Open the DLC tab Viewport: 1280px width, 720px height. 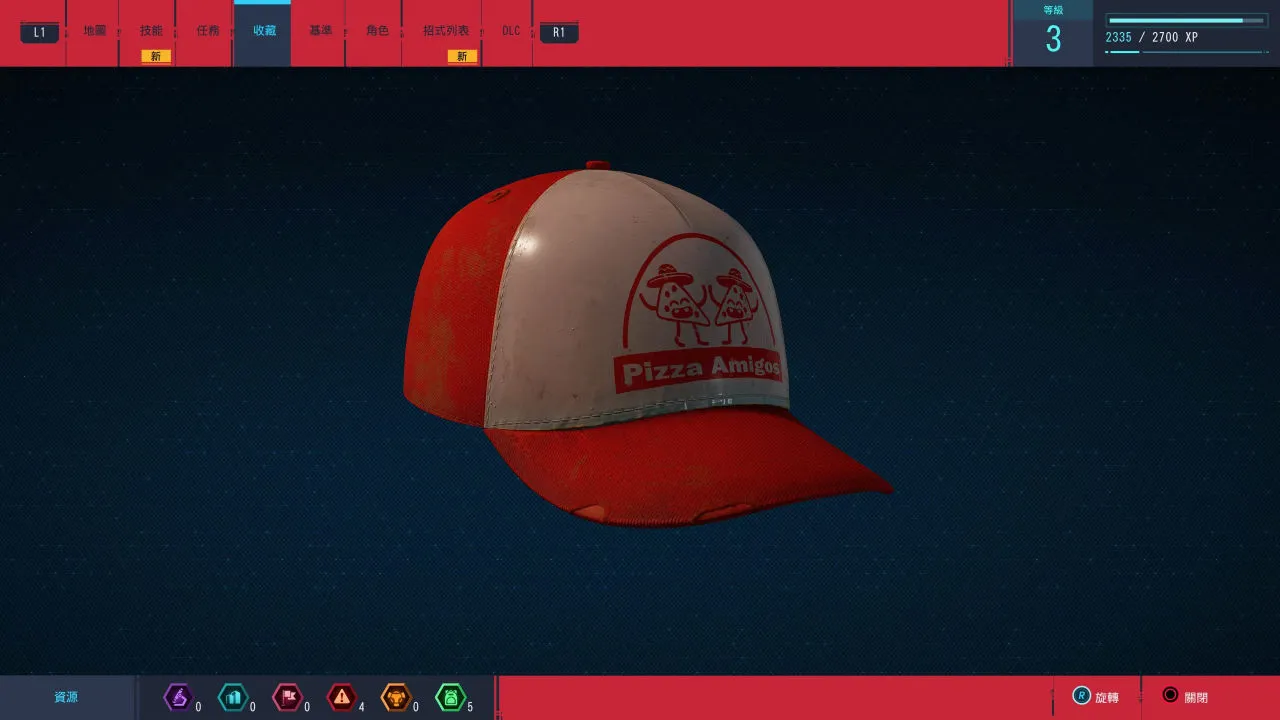click(511, 31)
